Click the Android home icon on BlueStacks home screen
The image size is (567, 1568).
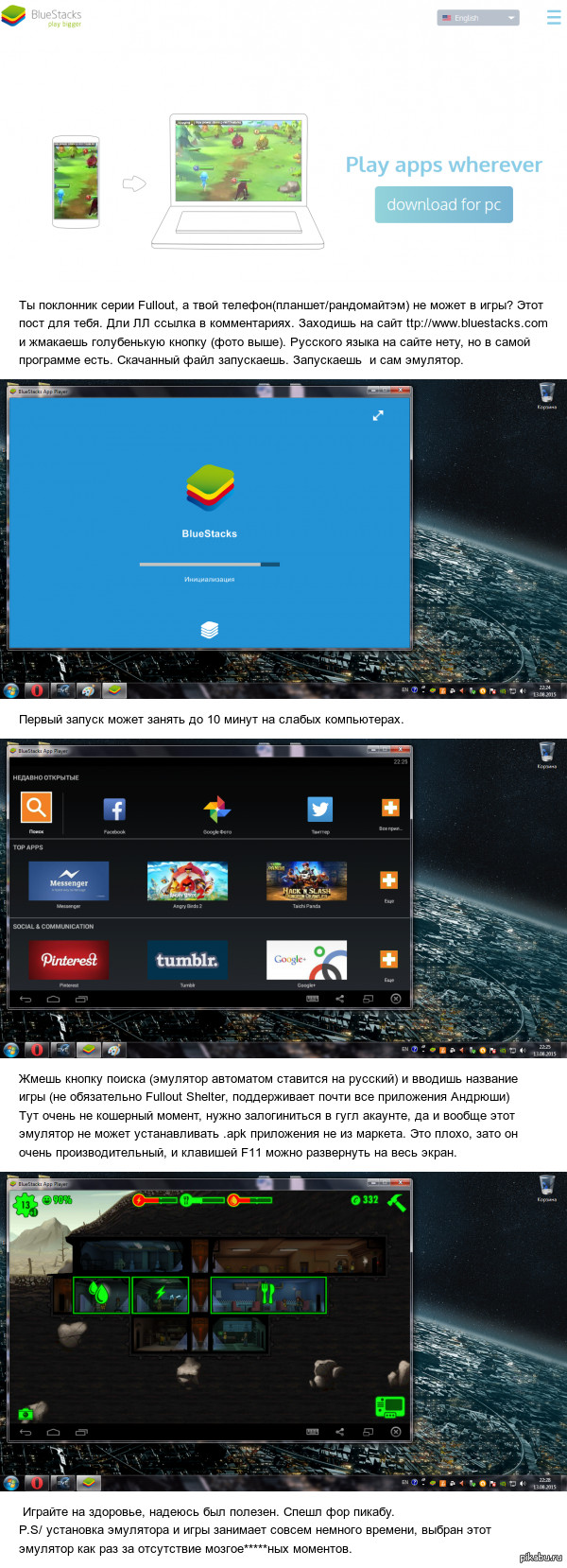click(54, 999)
